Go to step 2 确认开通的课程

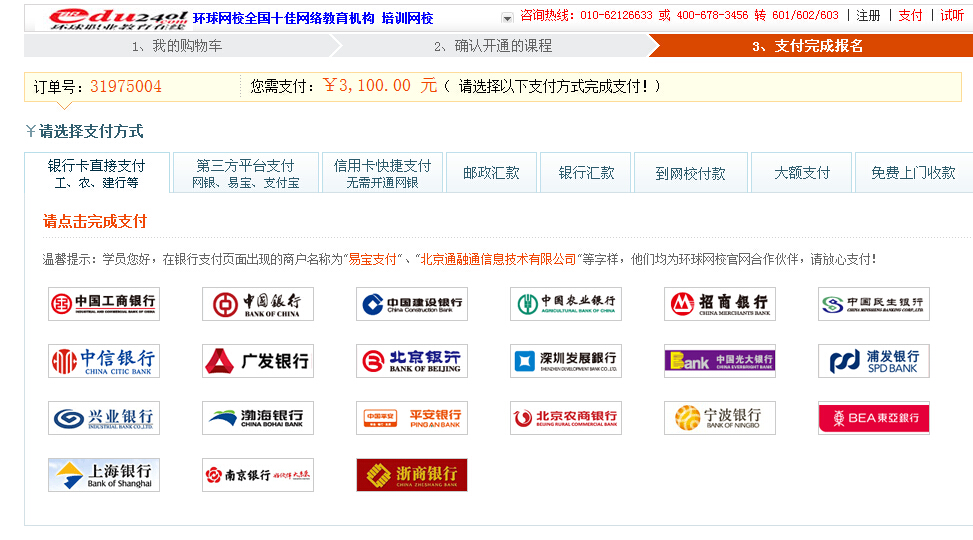coord(493,46)
